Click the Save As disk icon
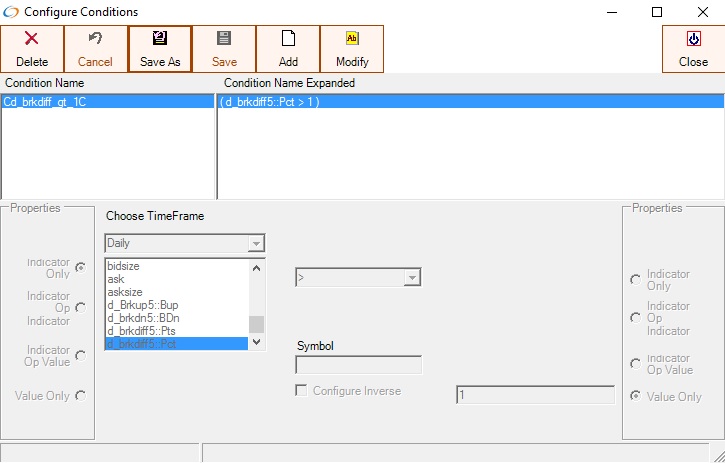This screenshot has height=463, width=725. 160,39
